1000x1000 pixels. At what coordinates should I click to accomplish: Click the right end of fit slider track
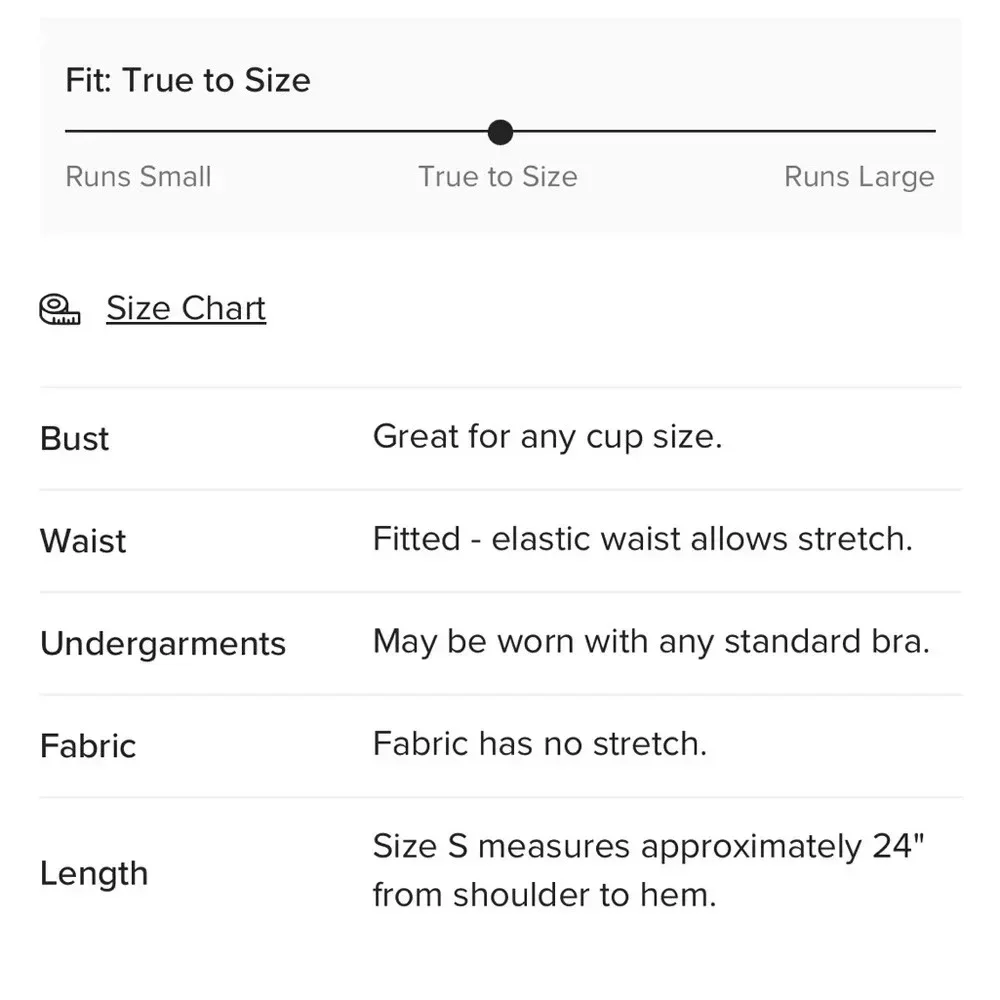point(930,131)
